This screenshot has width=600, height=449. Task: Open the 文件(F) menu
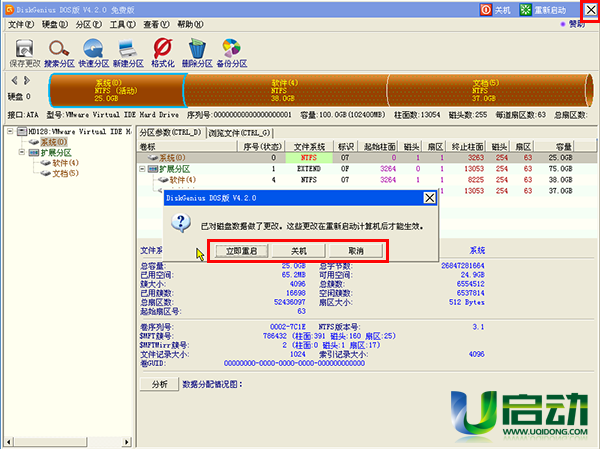tap(21, 24)
